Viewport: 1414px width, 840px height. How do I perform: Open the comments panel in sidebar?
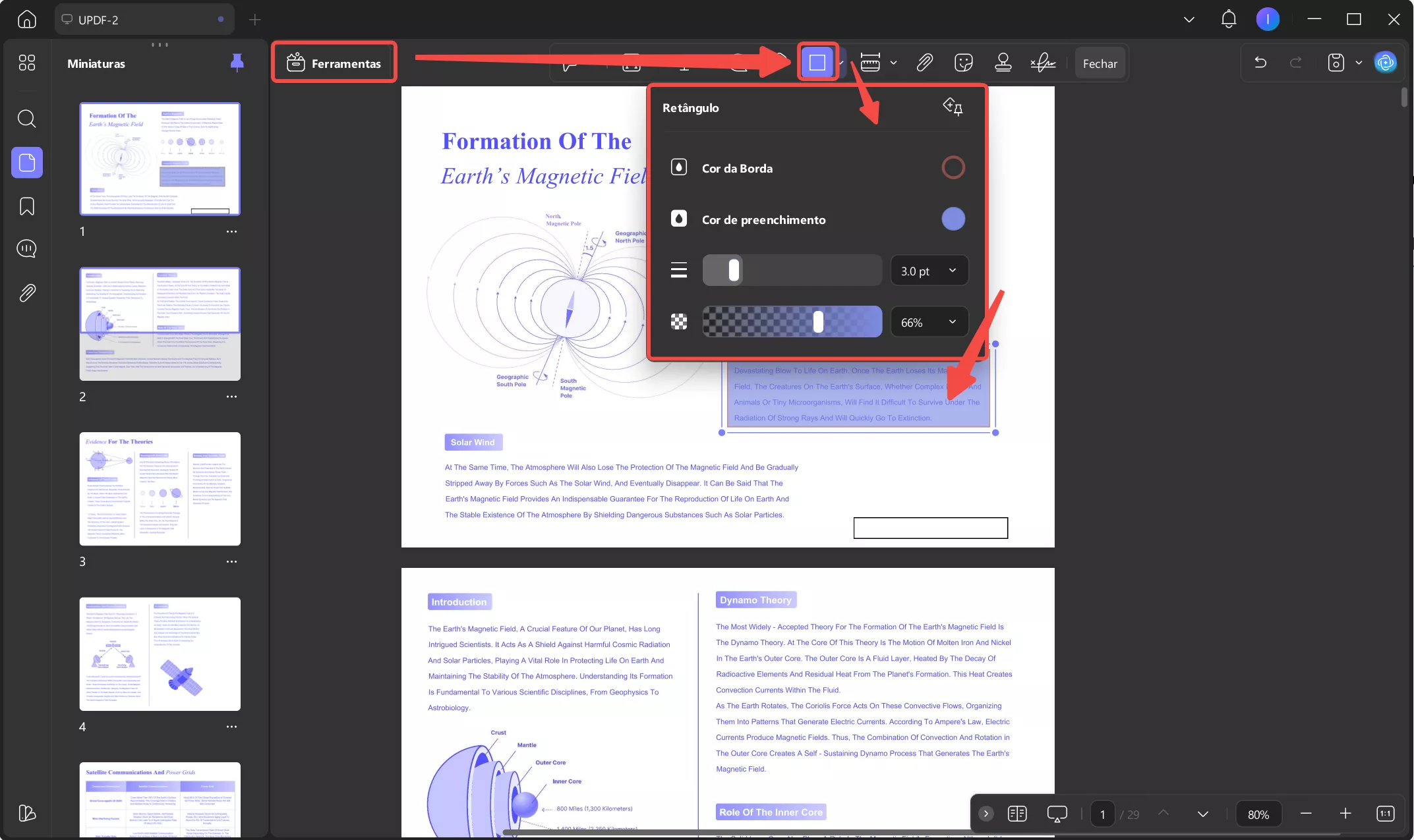coord(27,249)
